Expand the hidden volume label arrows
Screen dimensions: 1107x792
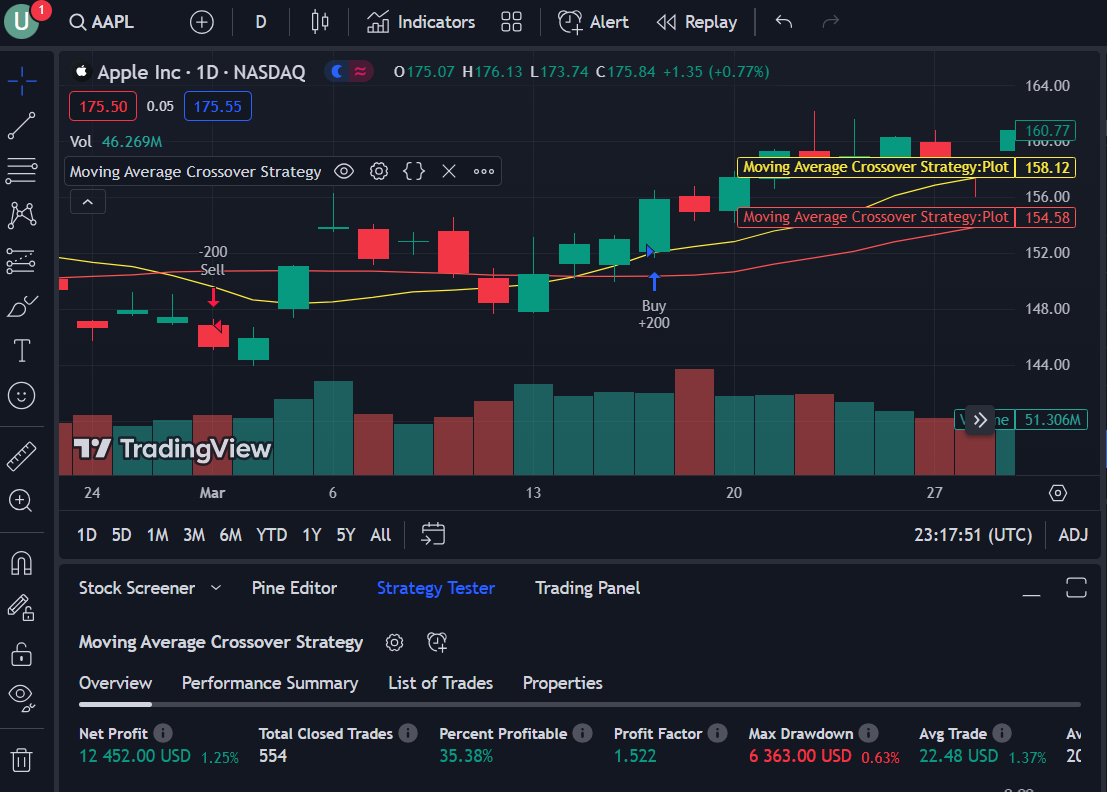tap(980, 420)
